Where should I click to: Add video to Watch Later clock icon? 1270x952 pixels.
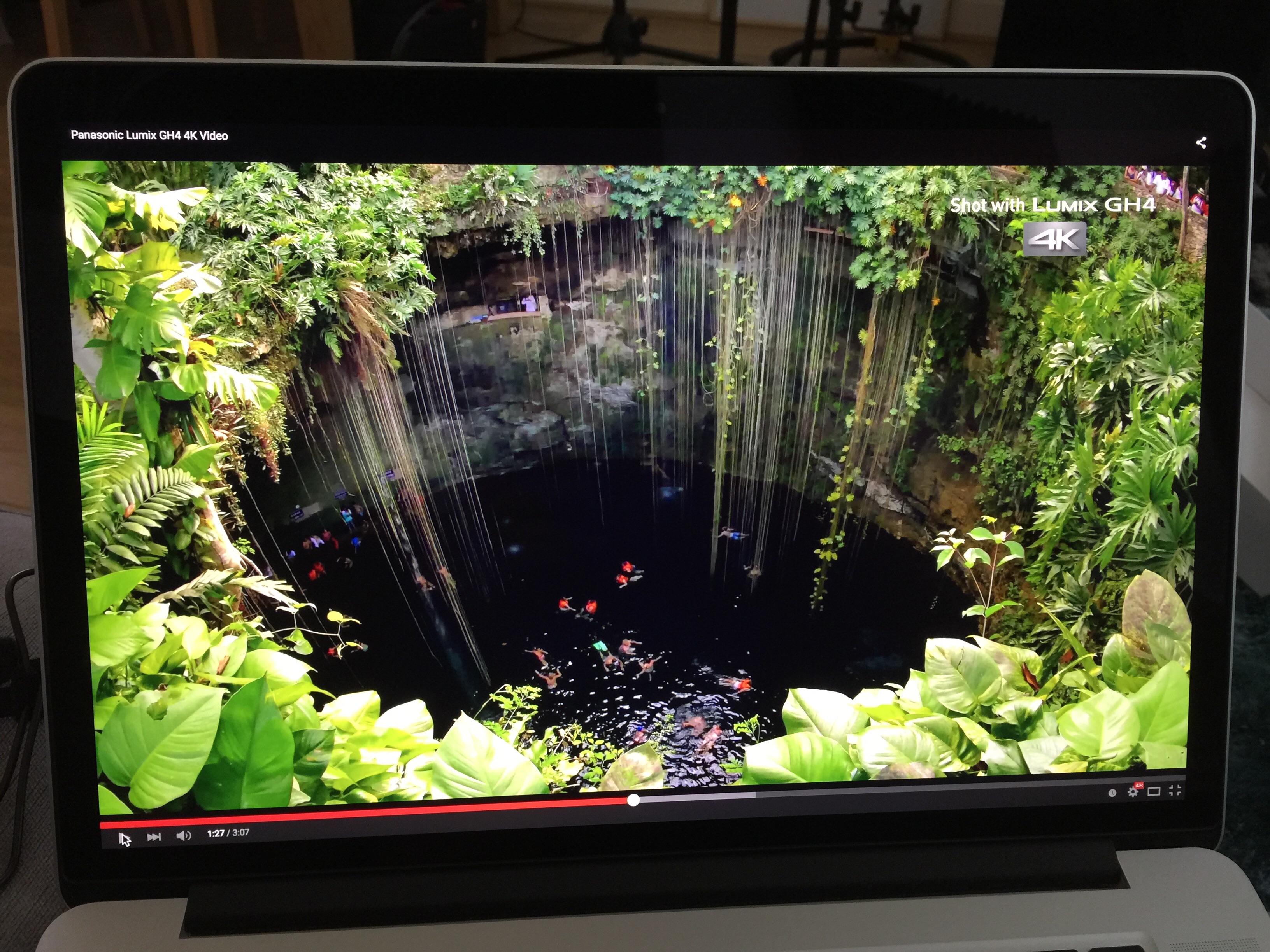click(1112, 793)
